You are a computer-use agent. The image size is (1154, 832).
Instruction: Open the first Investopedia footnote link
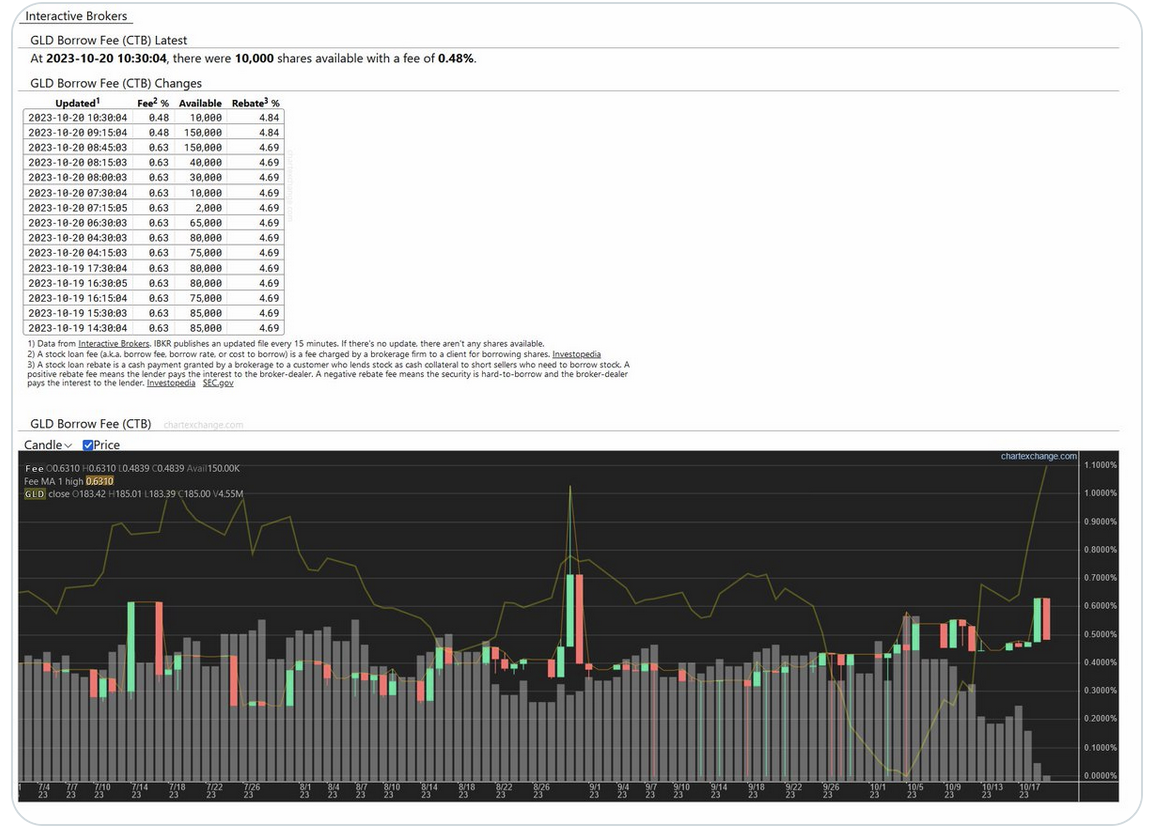pos(576,354)
